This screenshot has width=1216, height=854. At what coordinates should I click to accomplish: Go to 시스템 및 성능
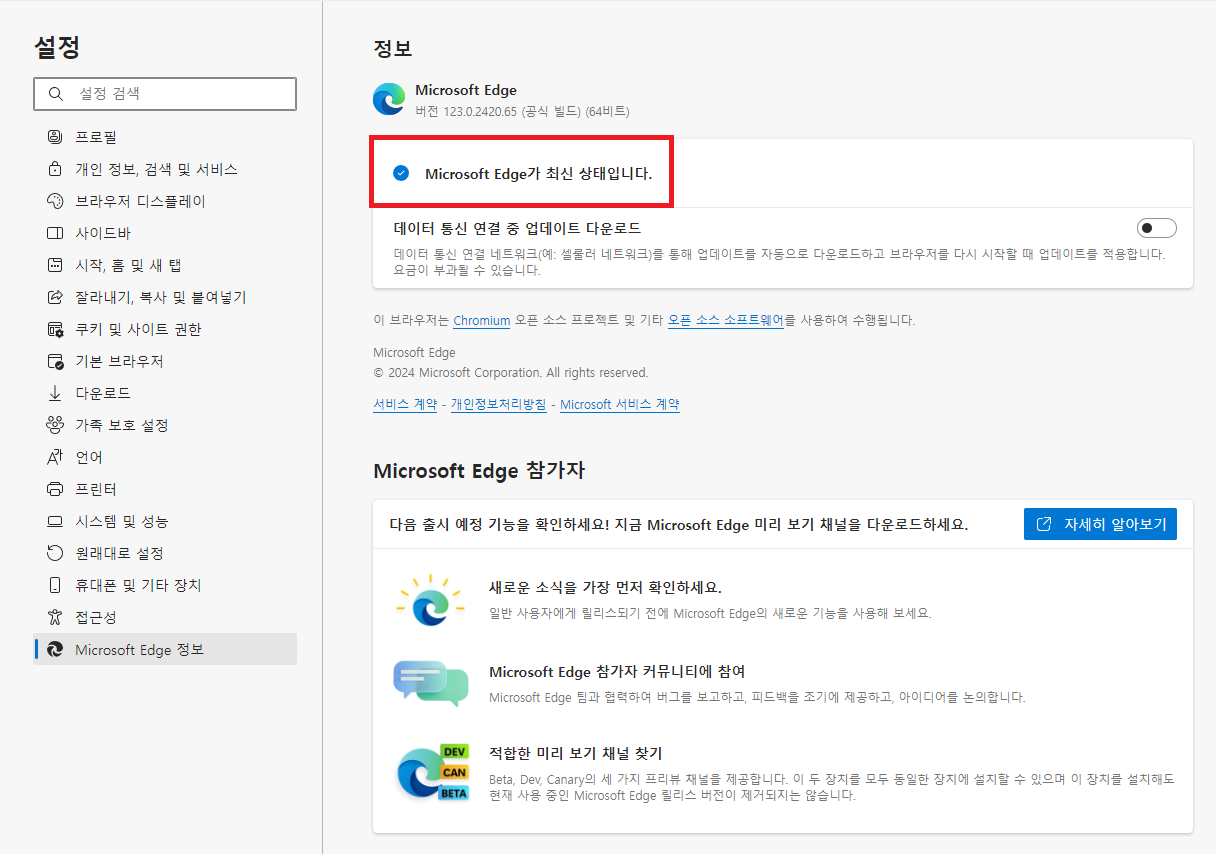[165, 521]
